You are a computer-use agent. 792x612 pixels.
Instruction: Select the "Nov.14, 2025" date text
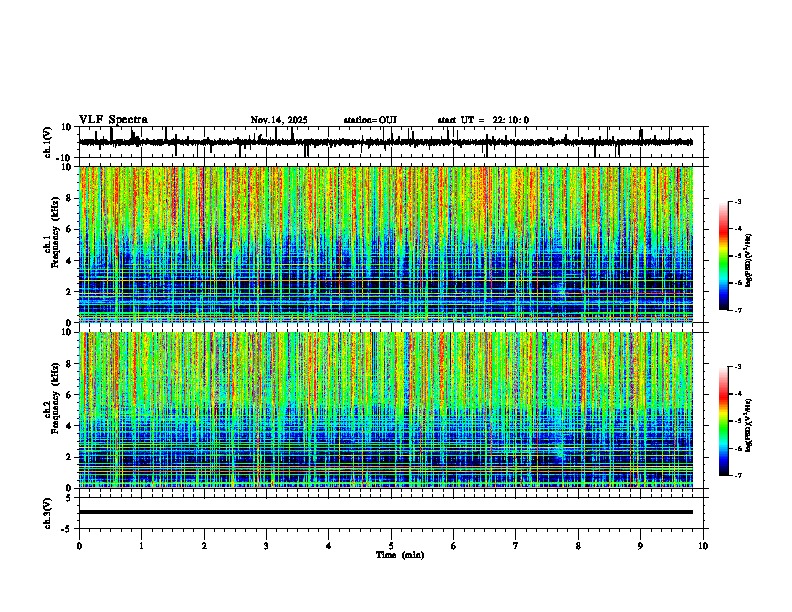pos(279,120)
